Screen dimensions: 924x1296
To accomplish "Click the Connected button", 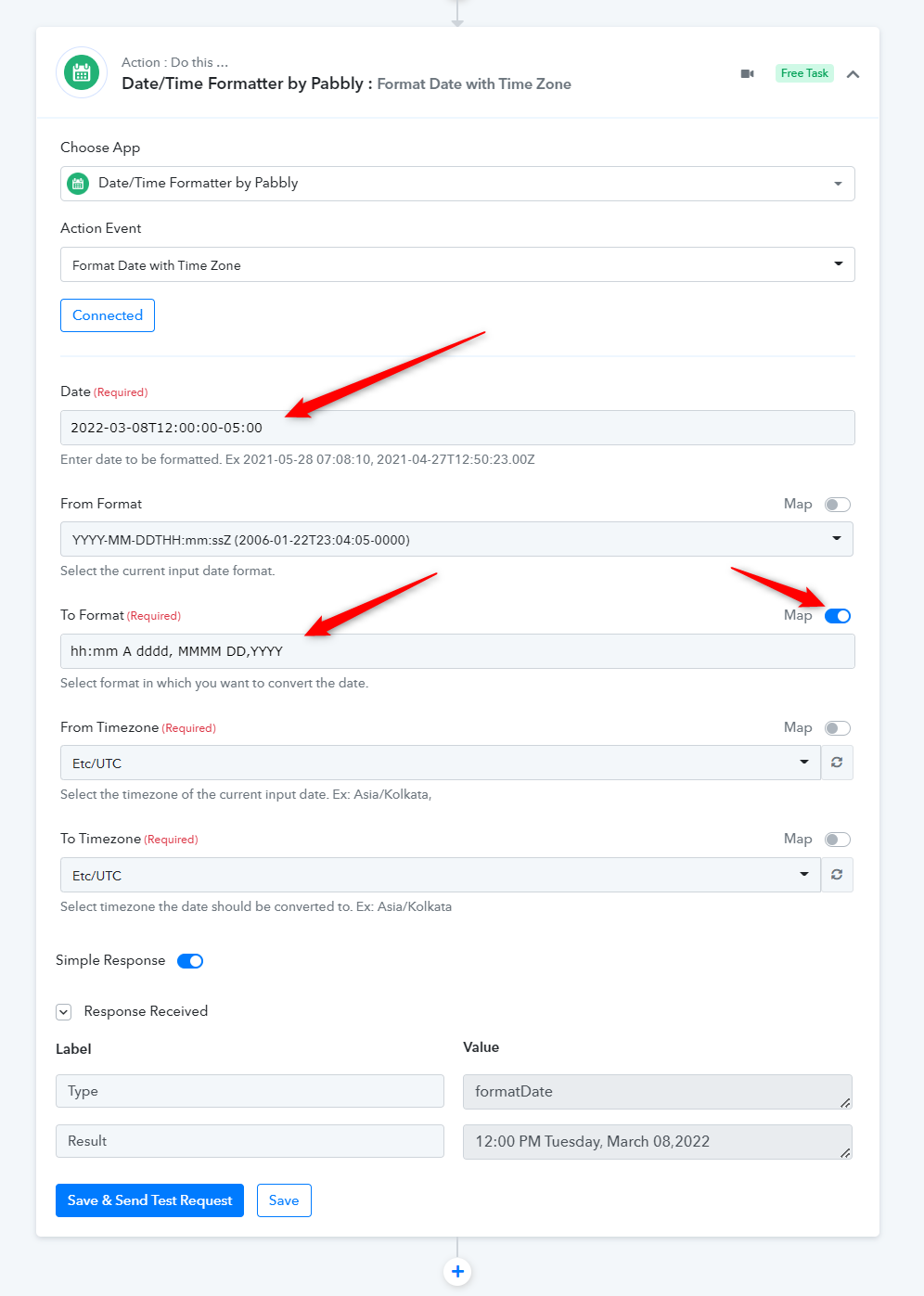I will pyautogui.click(x=108, y=315).
